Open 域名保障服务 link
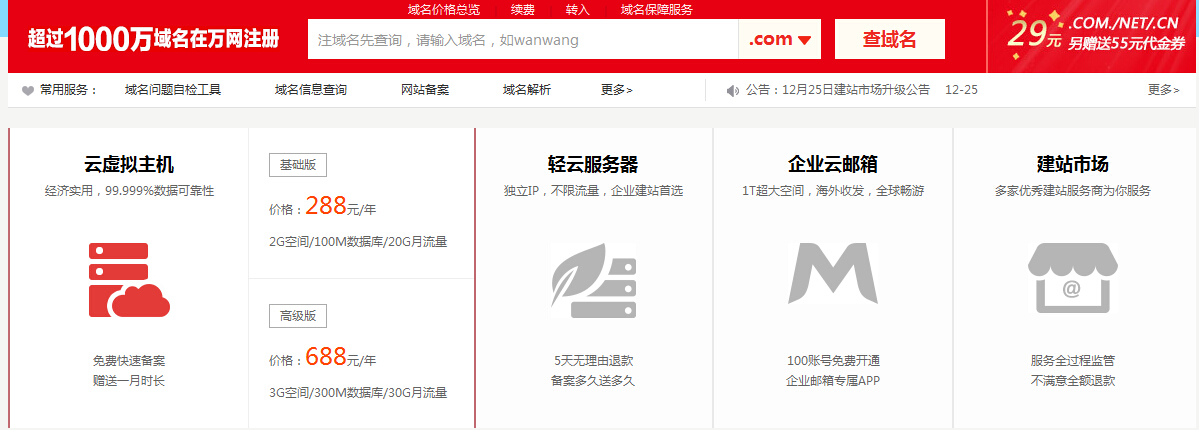 pyautogui.click(x=656, y=9)
